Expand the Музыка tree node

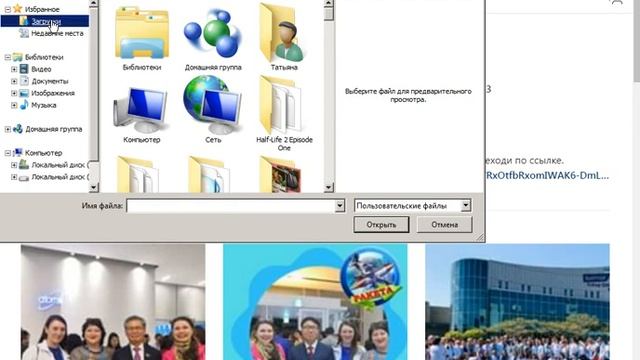(14, 105)
